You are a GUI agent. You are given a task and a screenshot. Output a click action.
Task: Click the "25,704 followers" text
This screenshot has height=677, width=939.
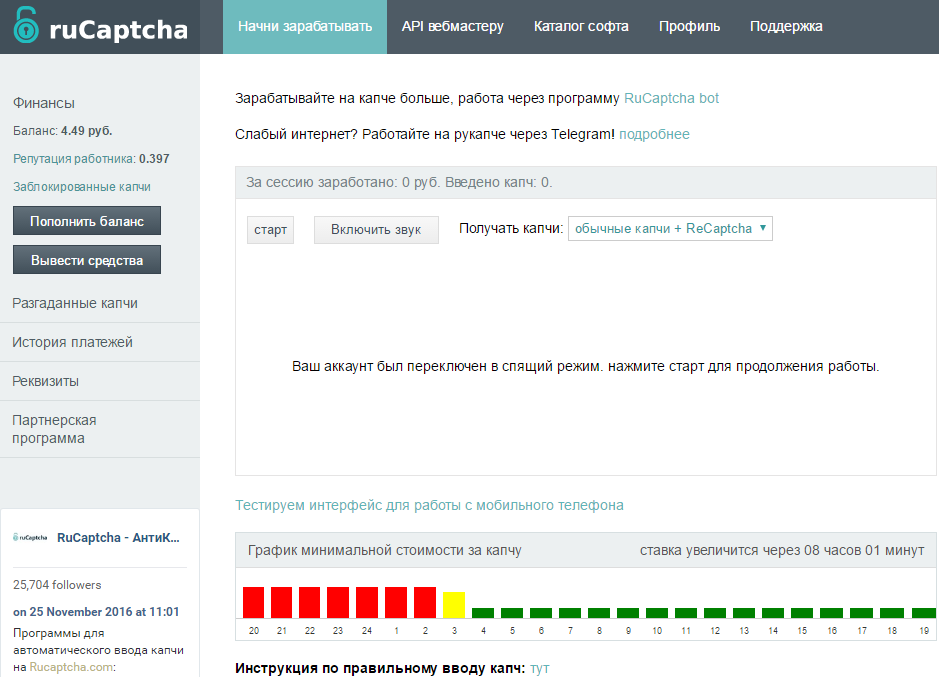click(57, 585)
